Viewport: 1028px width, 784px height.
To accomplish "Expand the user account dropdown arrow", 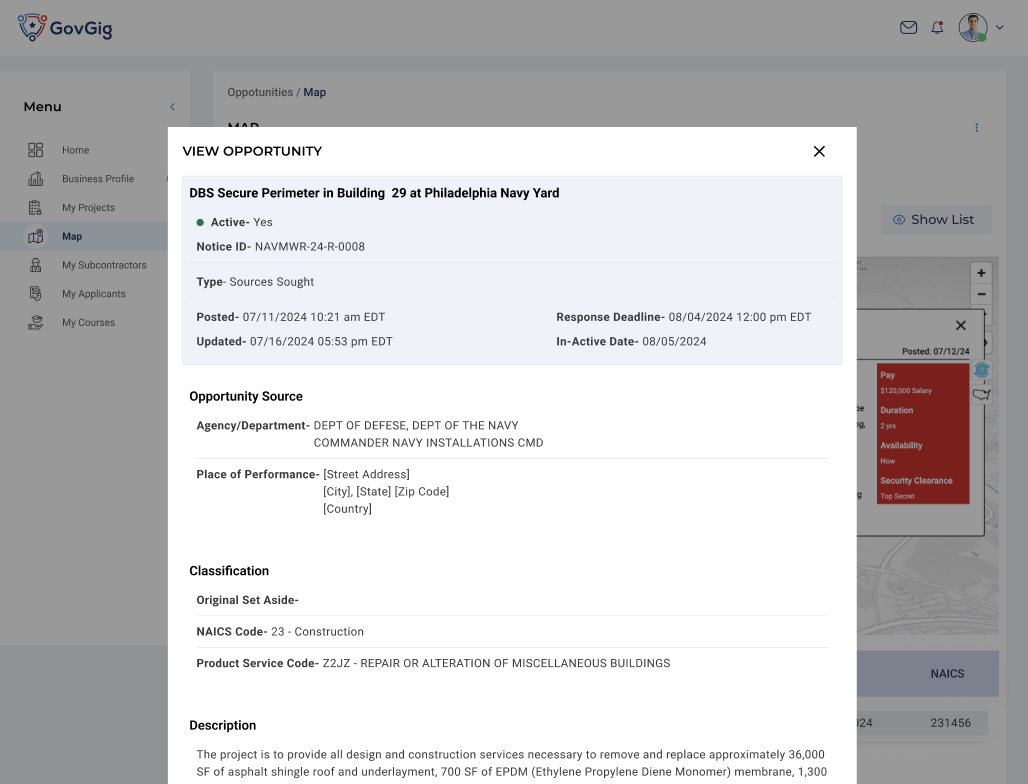I will pyautogui.click(x=999, y=28).
